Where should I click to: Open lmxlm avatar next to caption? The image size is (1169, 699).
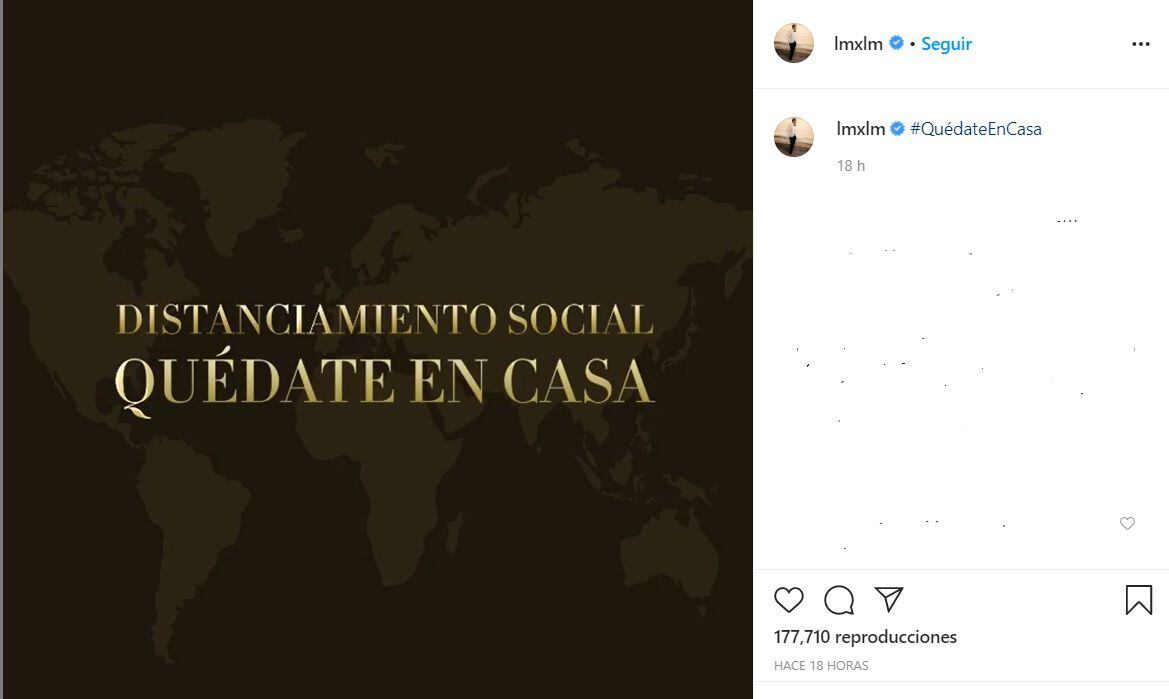click(x=794, y=137)
